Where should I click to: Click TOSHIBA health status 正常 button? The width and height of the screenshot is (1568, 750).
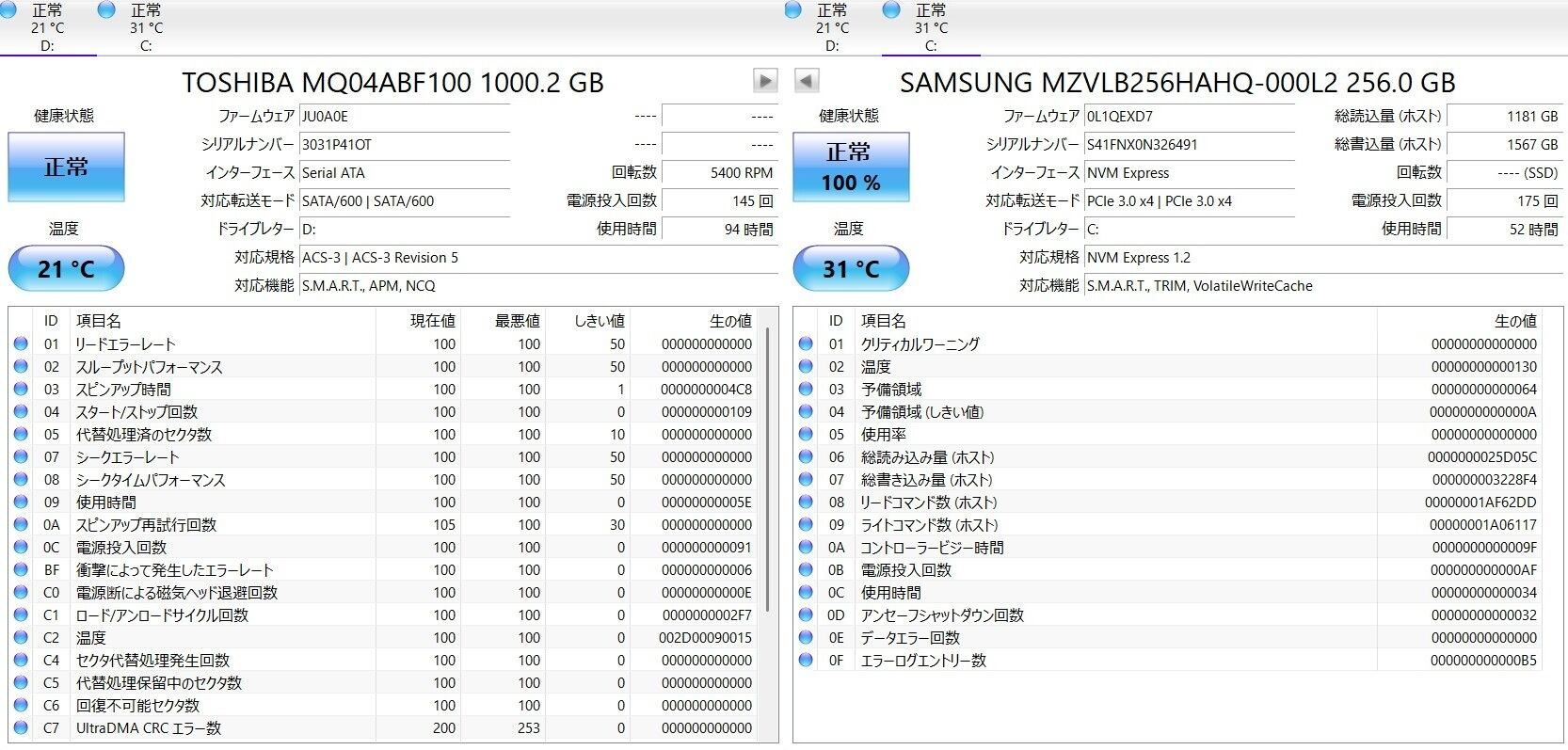(66, 167)
